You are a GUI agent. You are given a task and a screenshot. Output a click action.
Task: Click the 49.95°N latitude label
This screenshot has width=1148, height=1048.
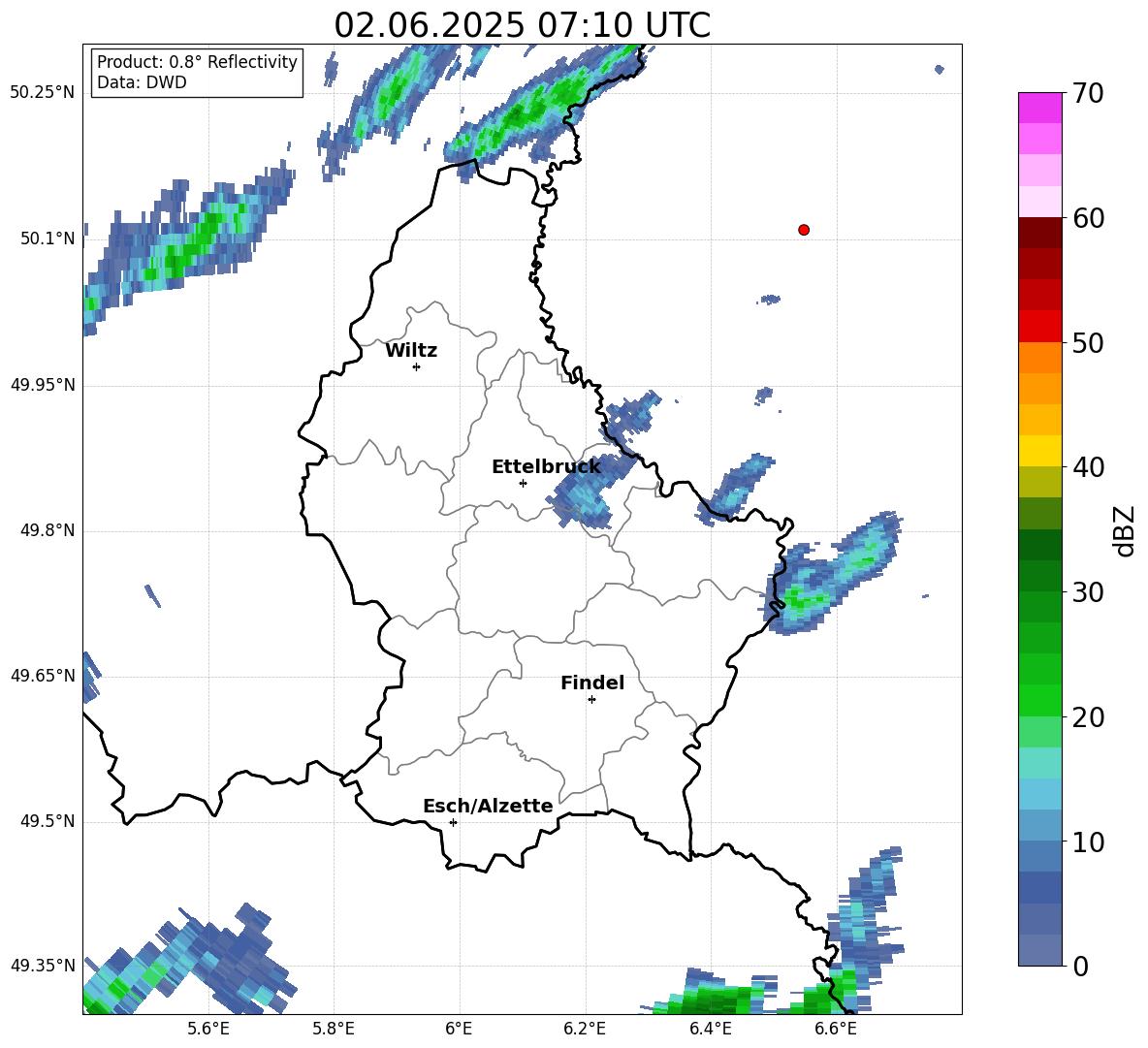coord(43,384)
